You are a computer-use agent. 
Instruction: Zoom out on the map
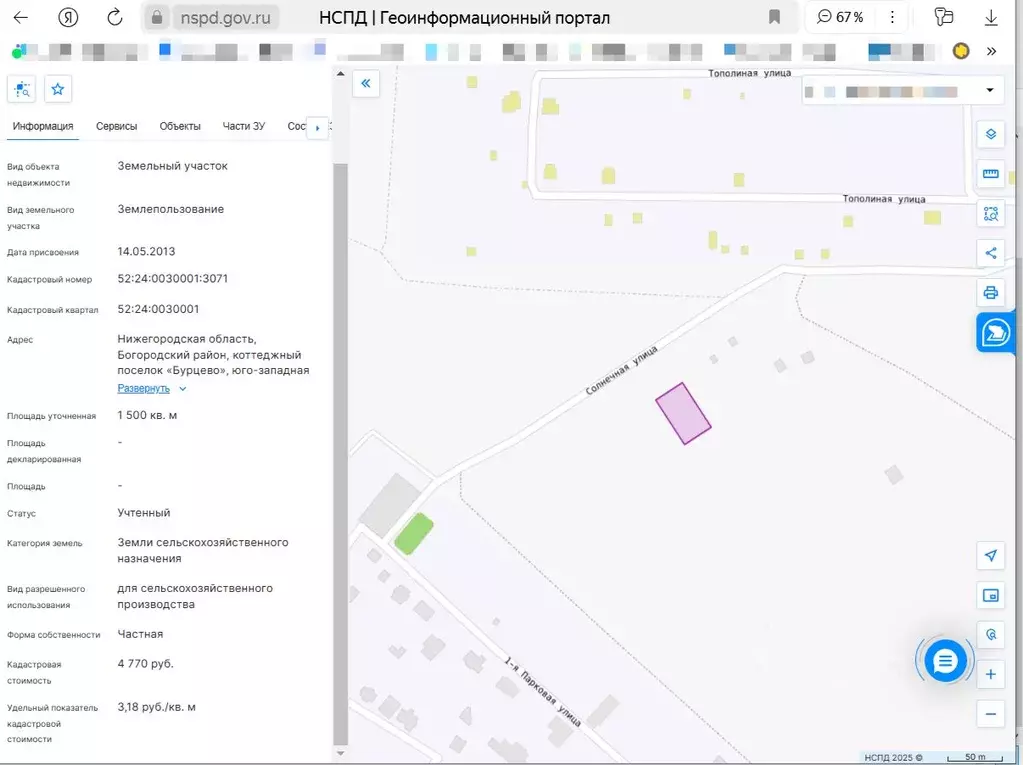990,713
